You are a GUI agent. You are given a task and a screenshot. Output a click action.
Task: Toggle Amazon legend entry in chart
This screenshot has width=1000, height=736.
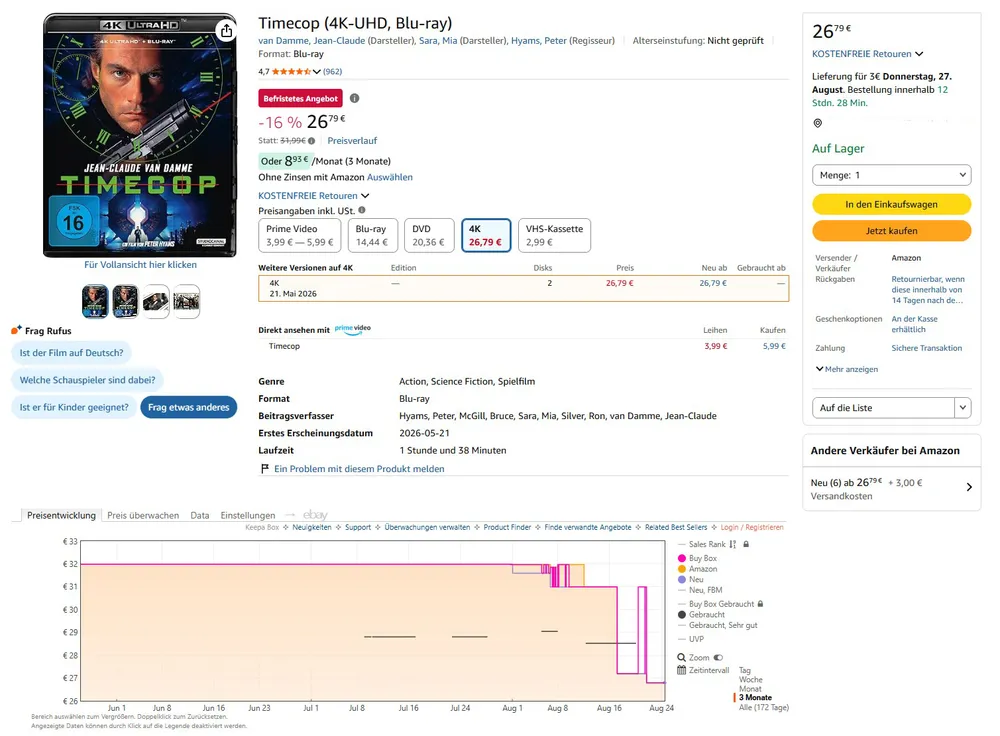click(x=696, y=569)
